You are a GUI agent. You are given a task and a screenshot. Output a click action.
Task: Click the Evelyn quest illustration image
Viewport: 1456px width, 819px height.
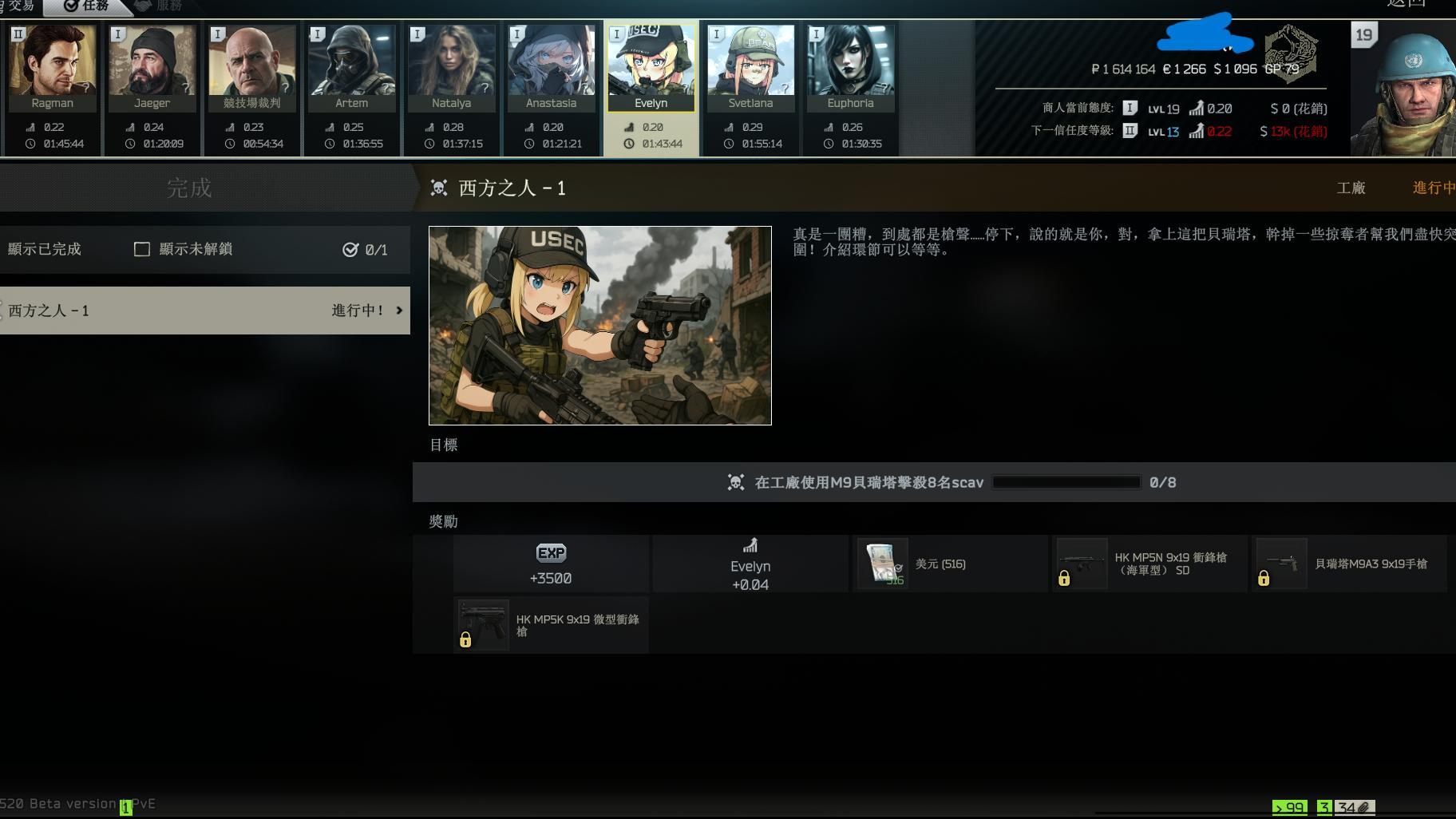600,326
